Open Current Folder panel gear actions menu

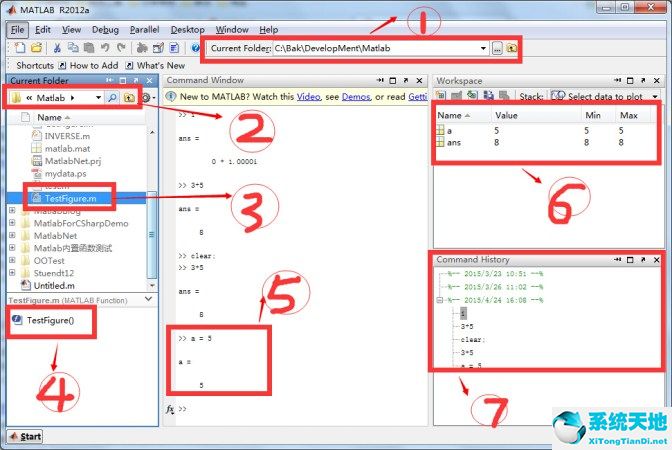coord(148,98)
